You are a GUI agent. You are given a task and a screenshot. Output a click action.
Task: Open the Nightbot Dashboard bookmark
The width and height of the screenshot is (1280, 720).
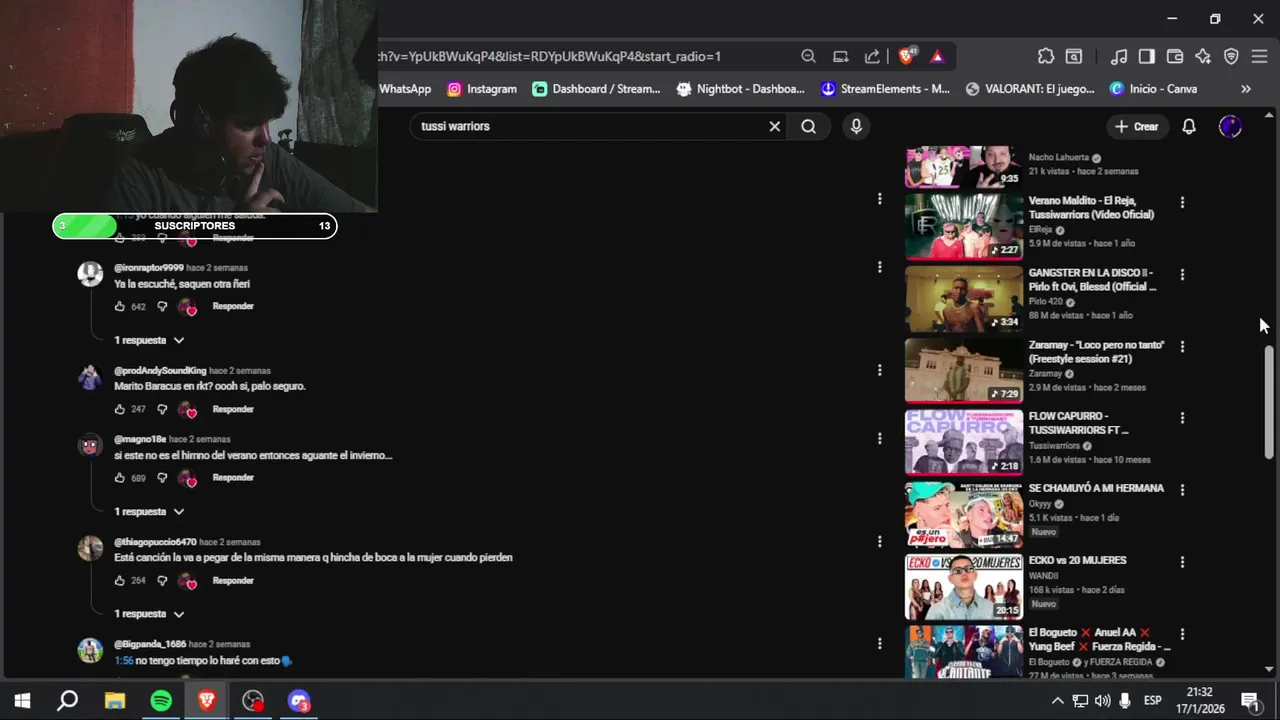741,89
